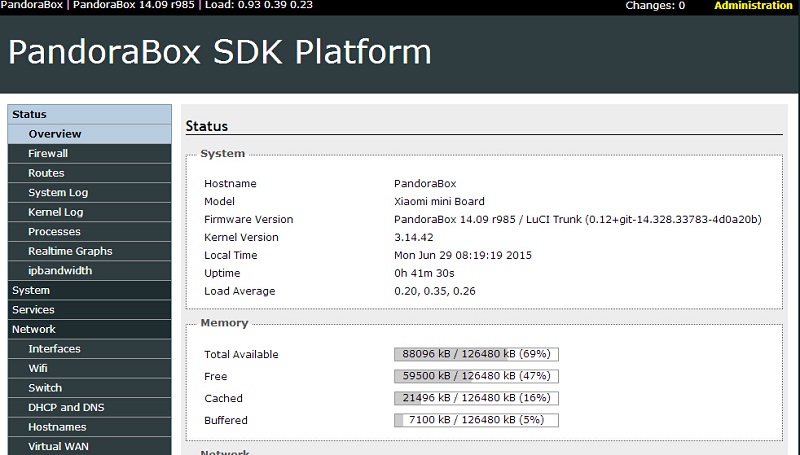The height and width of the screenshot is (455, 800).
Task: Open the Switch configuration page
Action: click(89, 388)
